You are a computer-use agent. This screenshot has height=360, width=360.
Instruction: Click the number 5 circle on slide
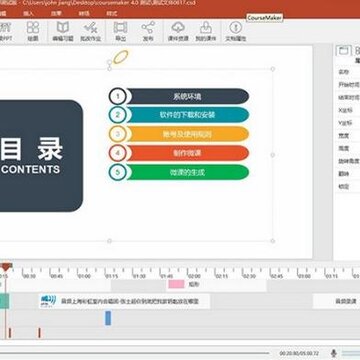[x=117, y=172]
